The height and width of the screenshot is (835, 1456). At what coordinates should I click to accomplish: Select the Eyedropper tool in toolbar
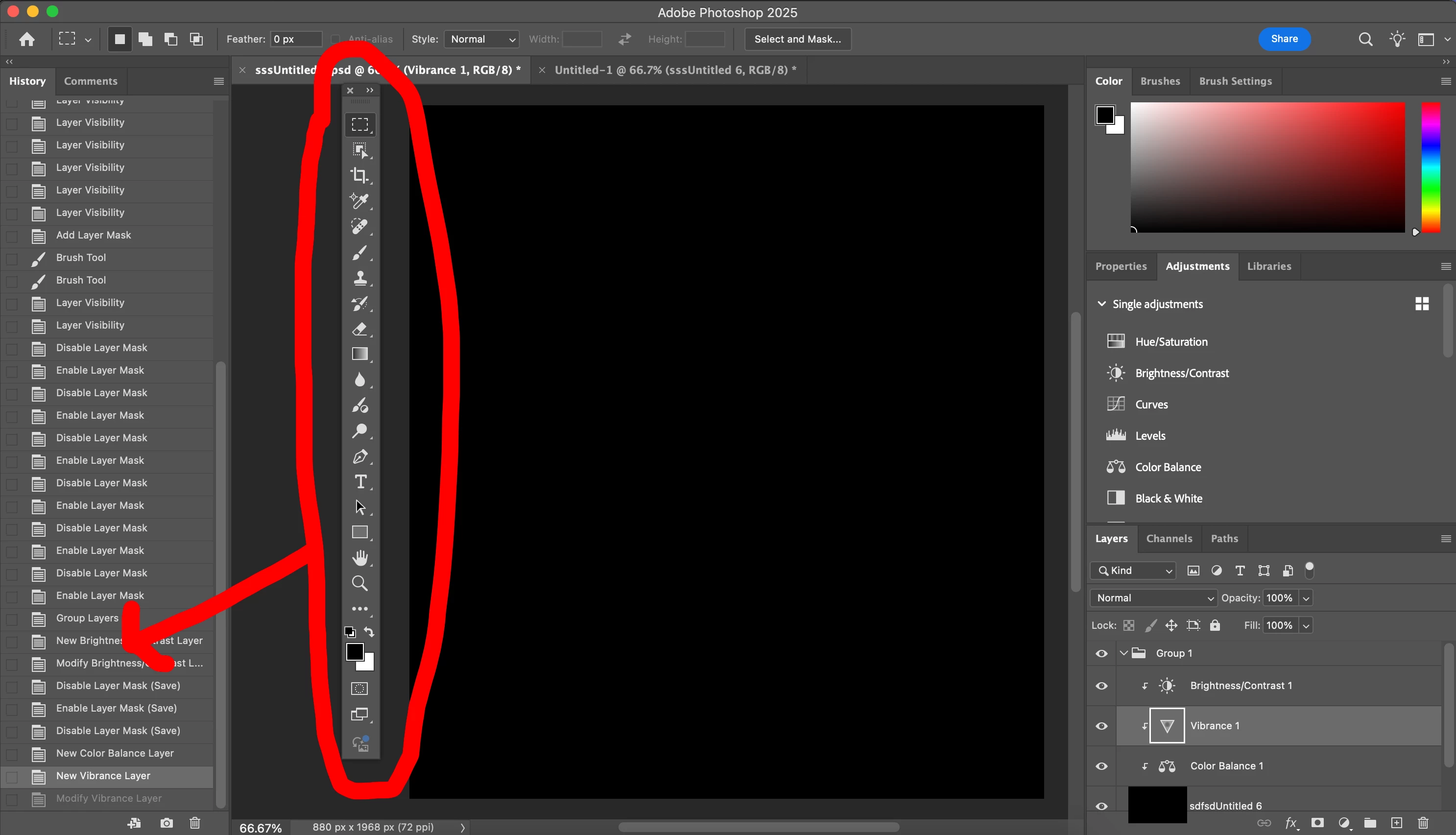pos(359,201)
